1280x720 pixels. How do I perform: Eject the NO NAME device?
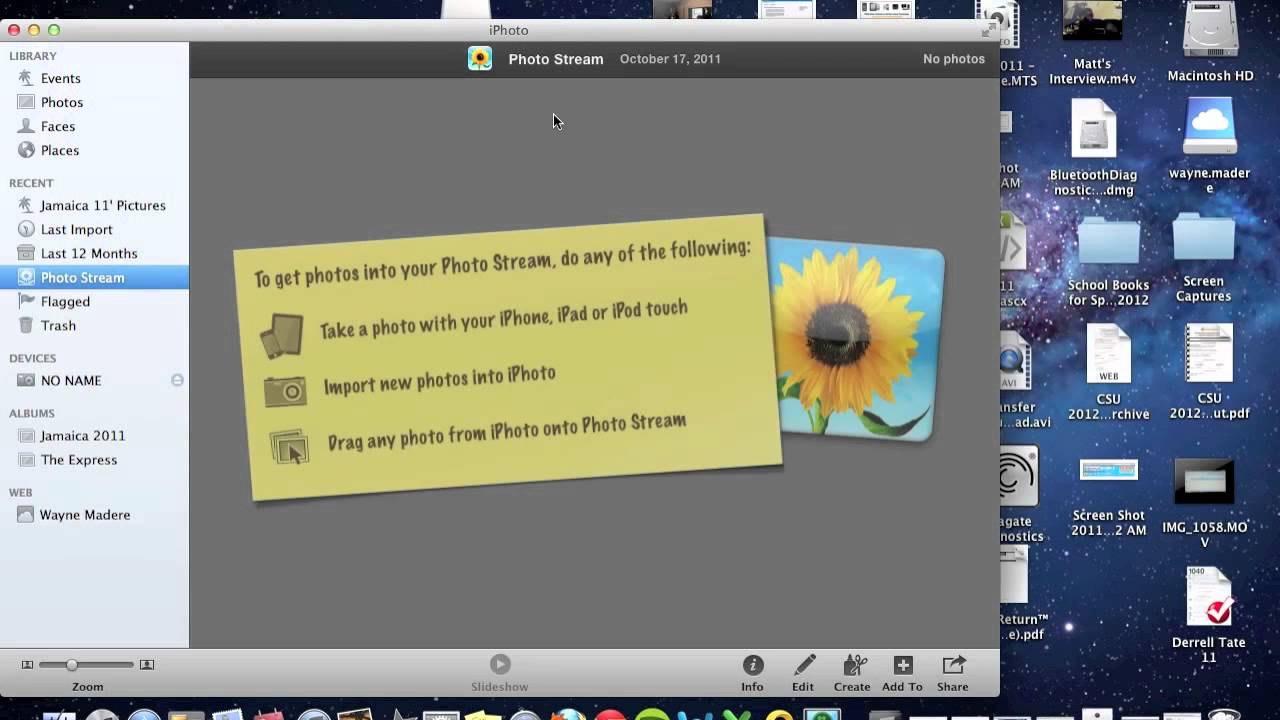(x=177, y=380)
